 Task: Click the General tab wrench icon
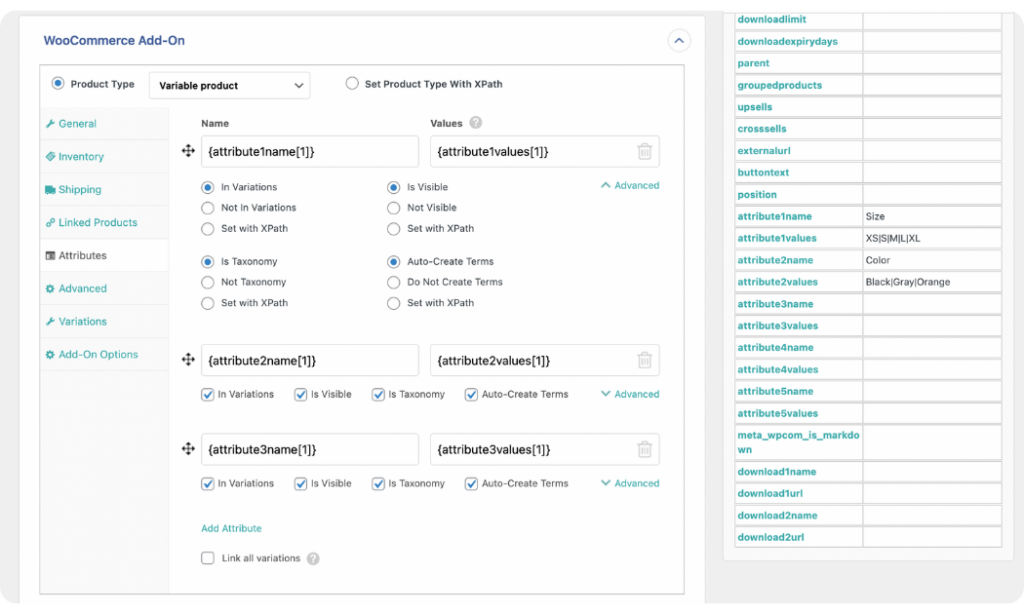click(50, 123)
